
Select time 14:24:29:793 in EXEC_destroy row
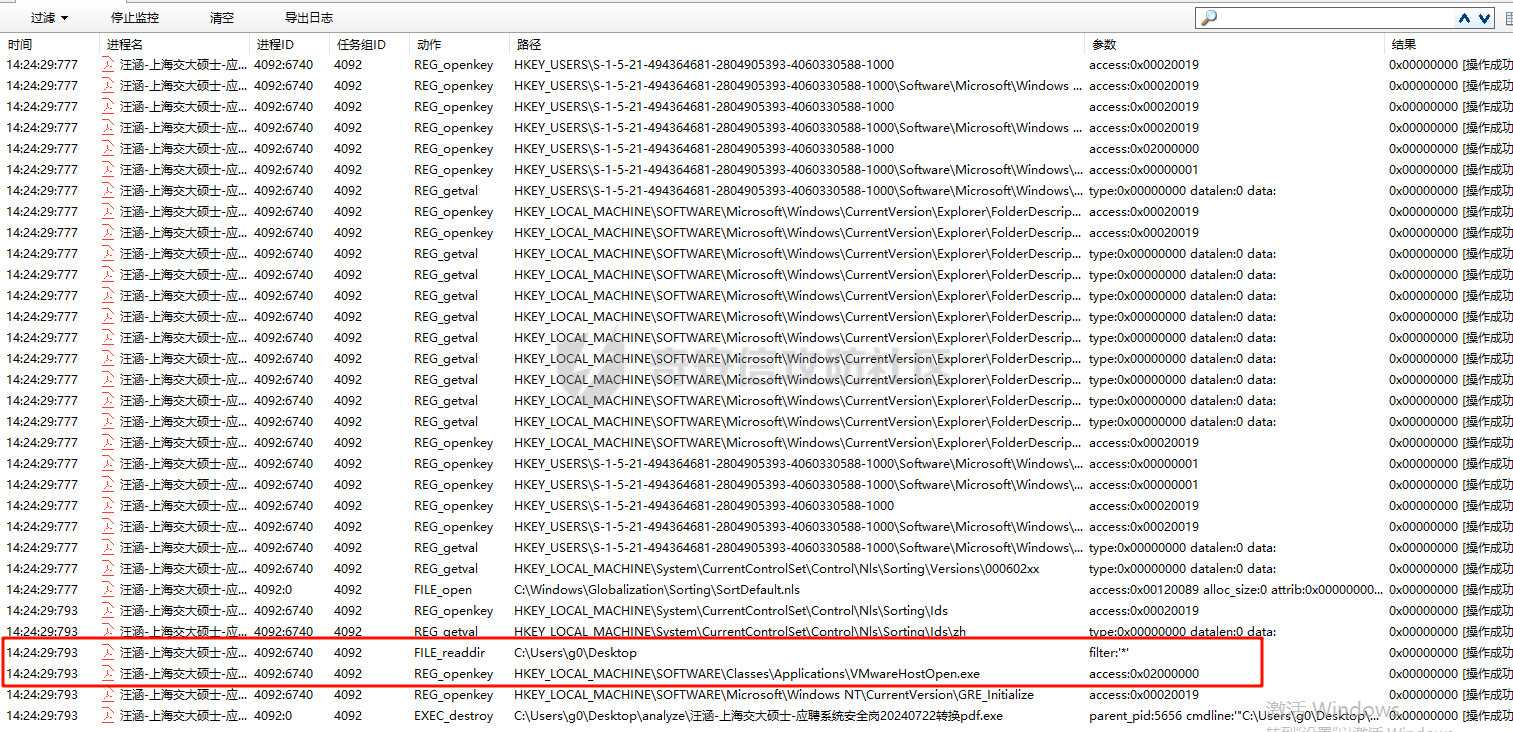pyautogui.click(x=42, y=716)
